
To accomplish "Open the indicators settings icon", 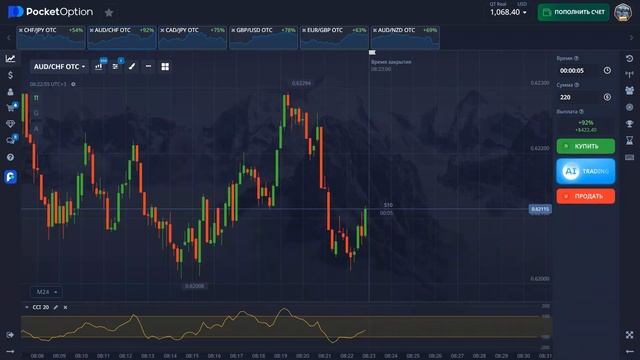I will pos(116,67).
